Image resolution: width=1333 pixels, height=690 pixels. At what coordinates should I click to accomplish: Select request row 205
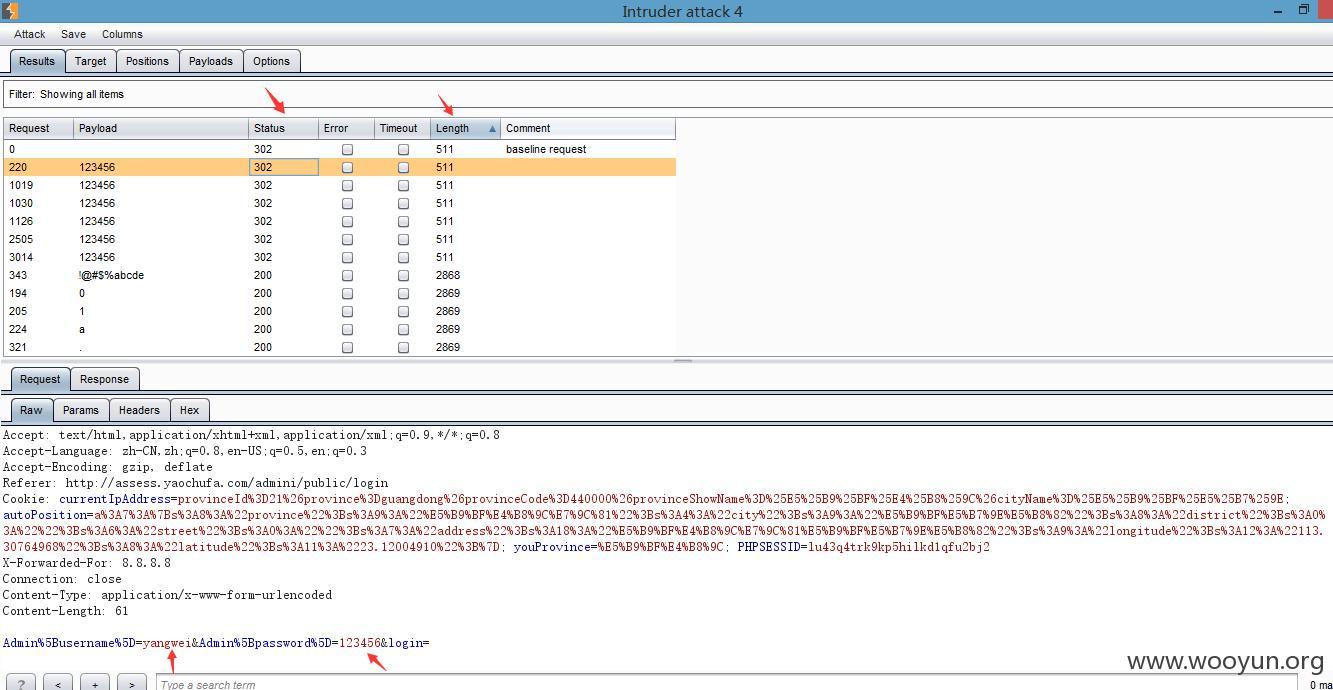[x=339, y=311]
